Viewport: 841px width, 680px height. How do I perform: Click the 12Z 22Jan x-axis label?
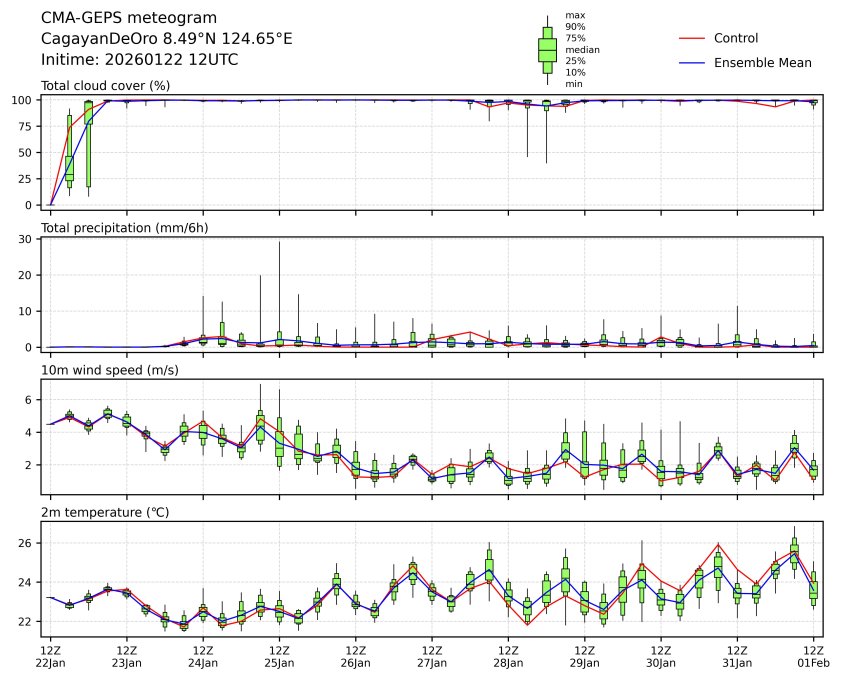point(50,655)
